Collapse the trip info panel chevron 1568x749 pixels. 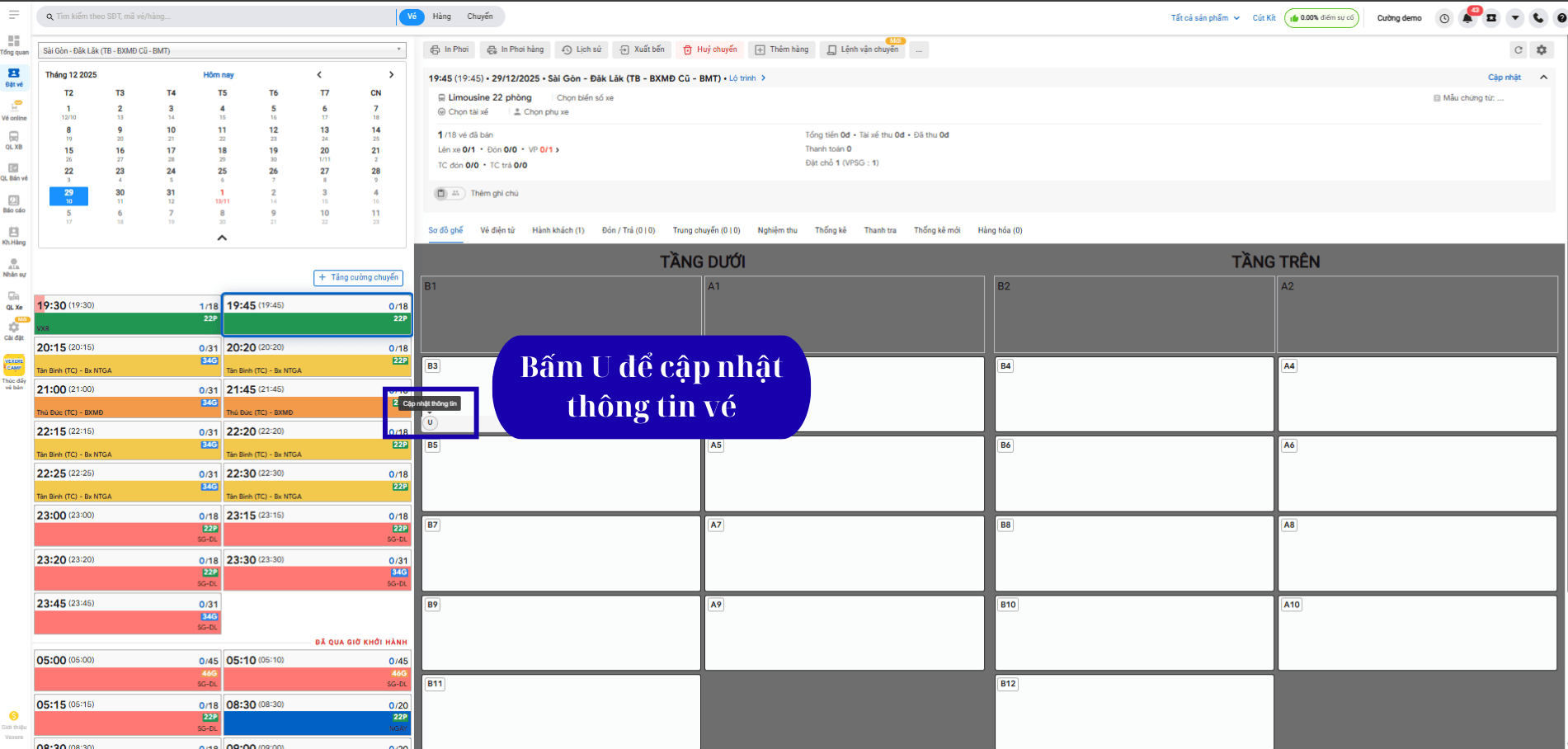click(x=1543, y=78)
